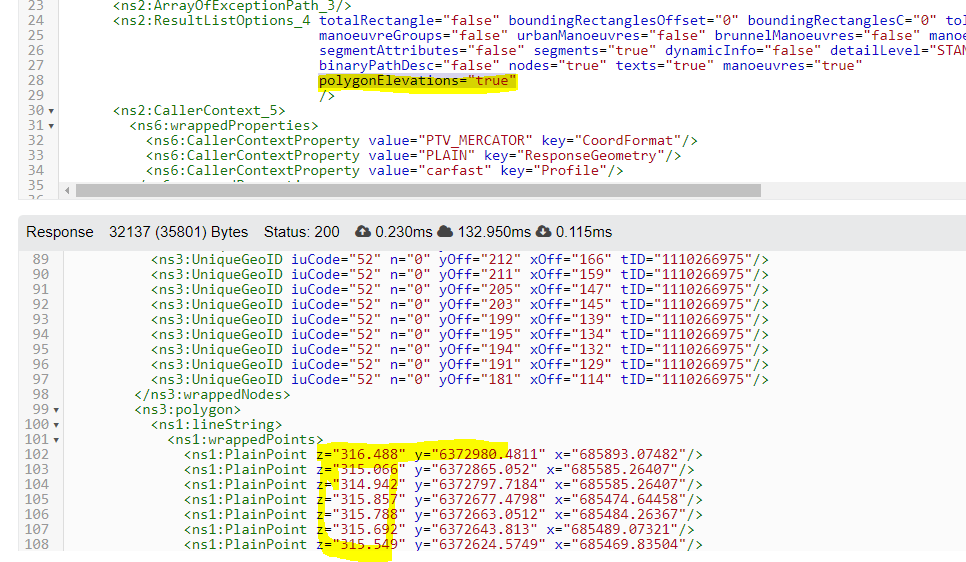The image size is (966, 562).
Task: Click the z="316.488" value on line 102
Action: (360, 454)
